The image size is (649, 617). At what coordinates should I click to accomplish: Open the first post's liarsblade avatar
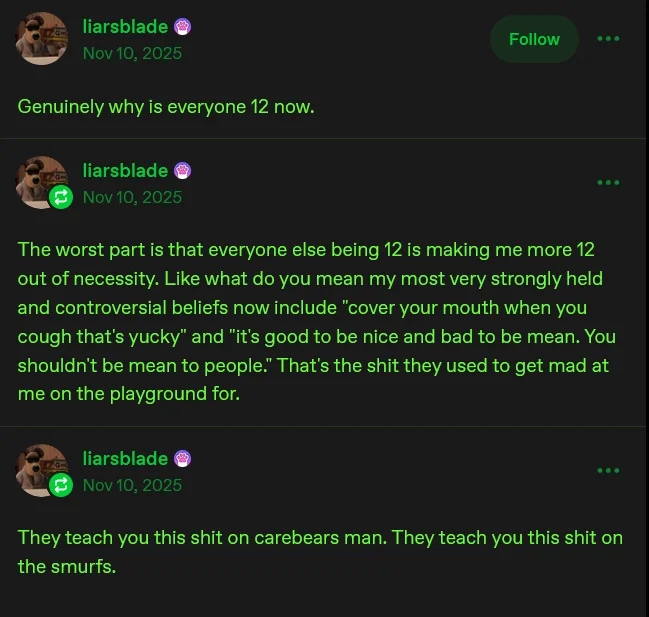click(42, 39)
